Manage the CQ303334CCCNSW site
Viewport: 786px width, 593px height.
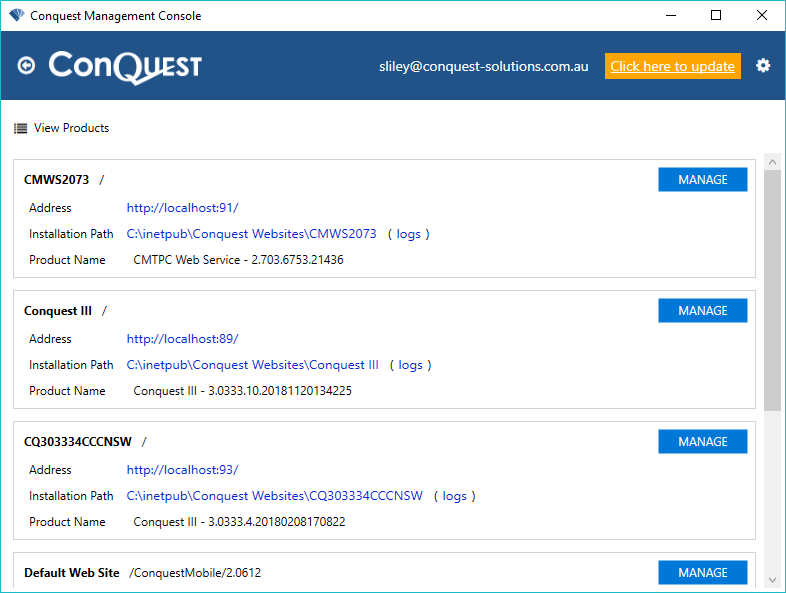(x=702, y=442)
